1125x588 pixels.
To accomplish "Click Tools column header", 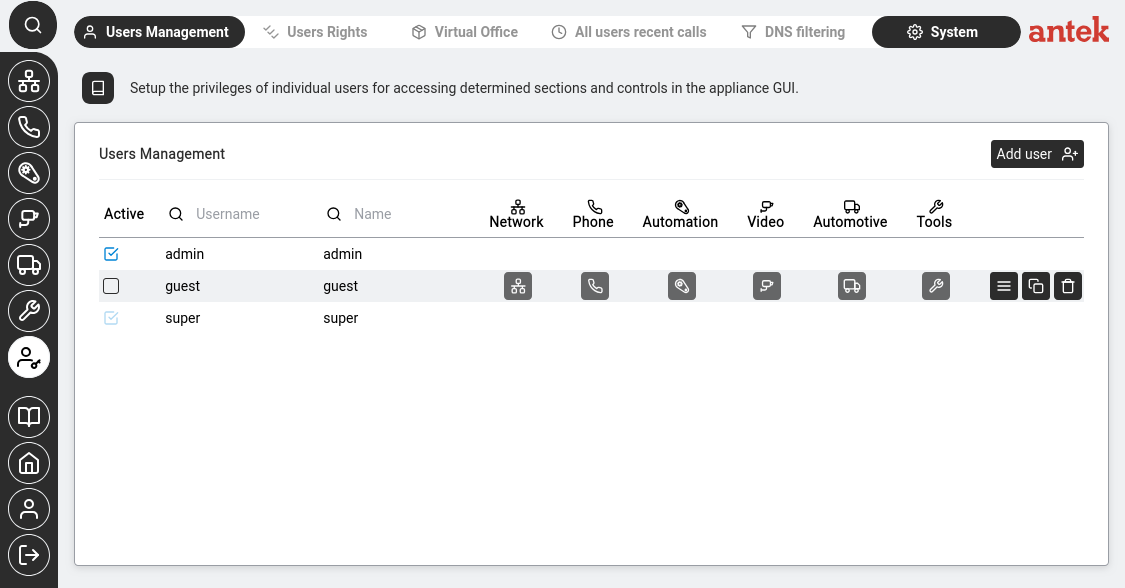I will pyautogui.click(x=934, y=214).
